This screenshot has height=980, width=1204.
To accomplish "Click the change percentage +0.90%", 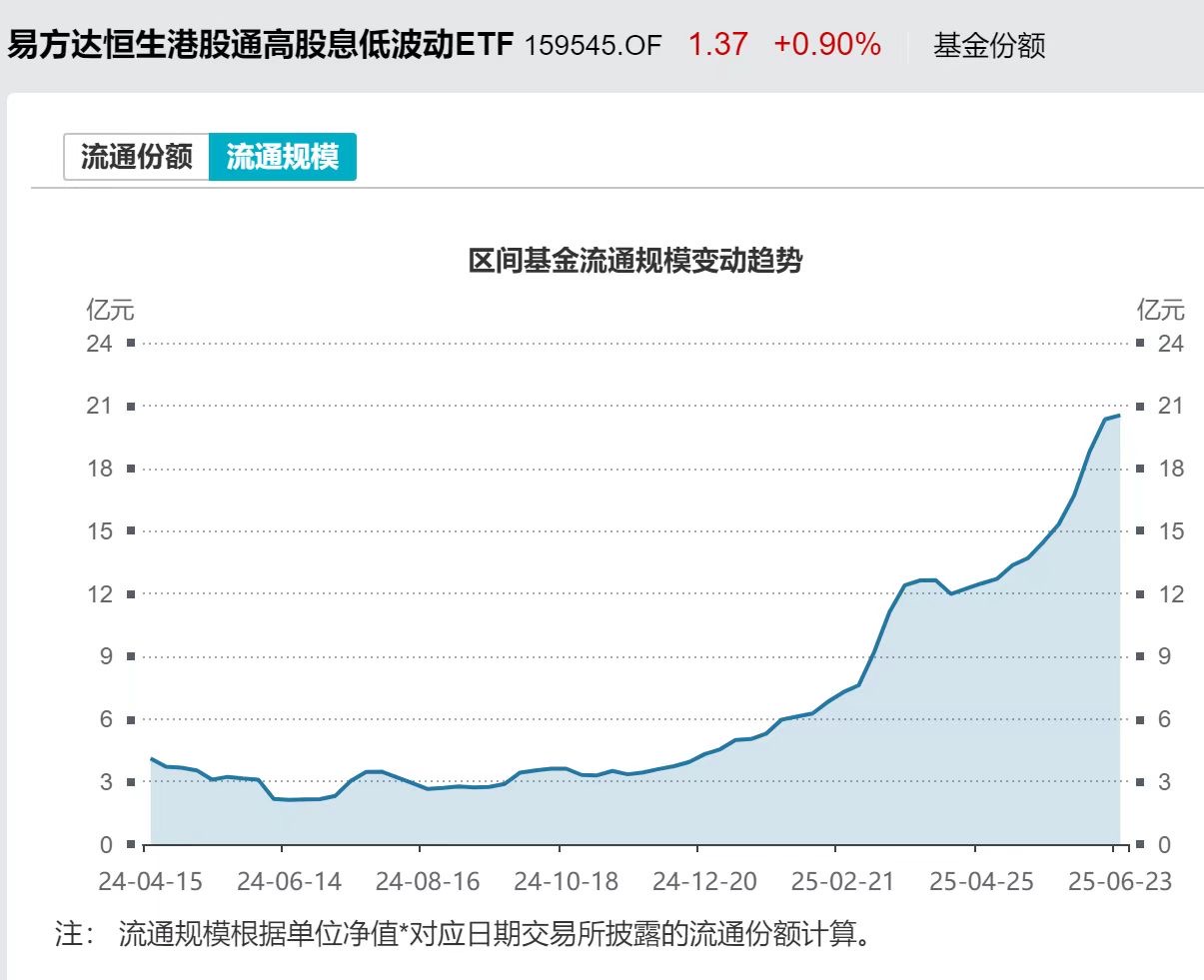I will click(827, 45).
